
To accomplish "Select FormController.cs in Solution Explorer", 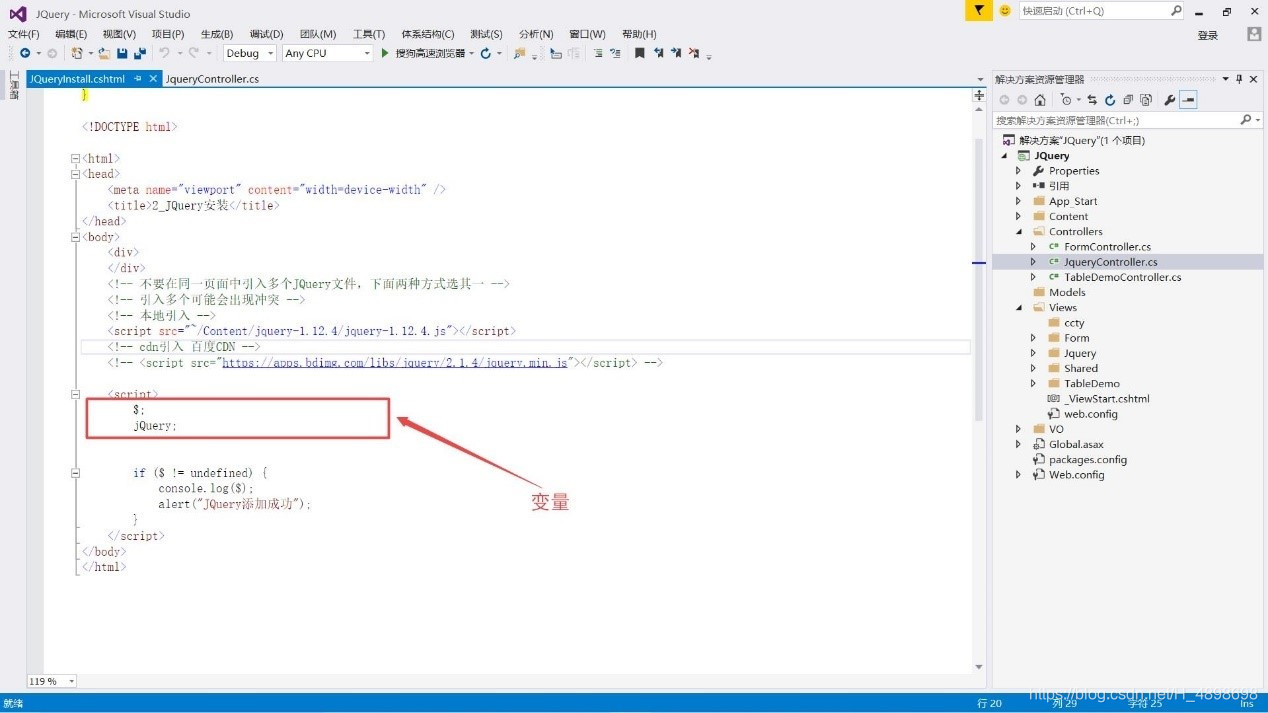I will point(1107,247).
